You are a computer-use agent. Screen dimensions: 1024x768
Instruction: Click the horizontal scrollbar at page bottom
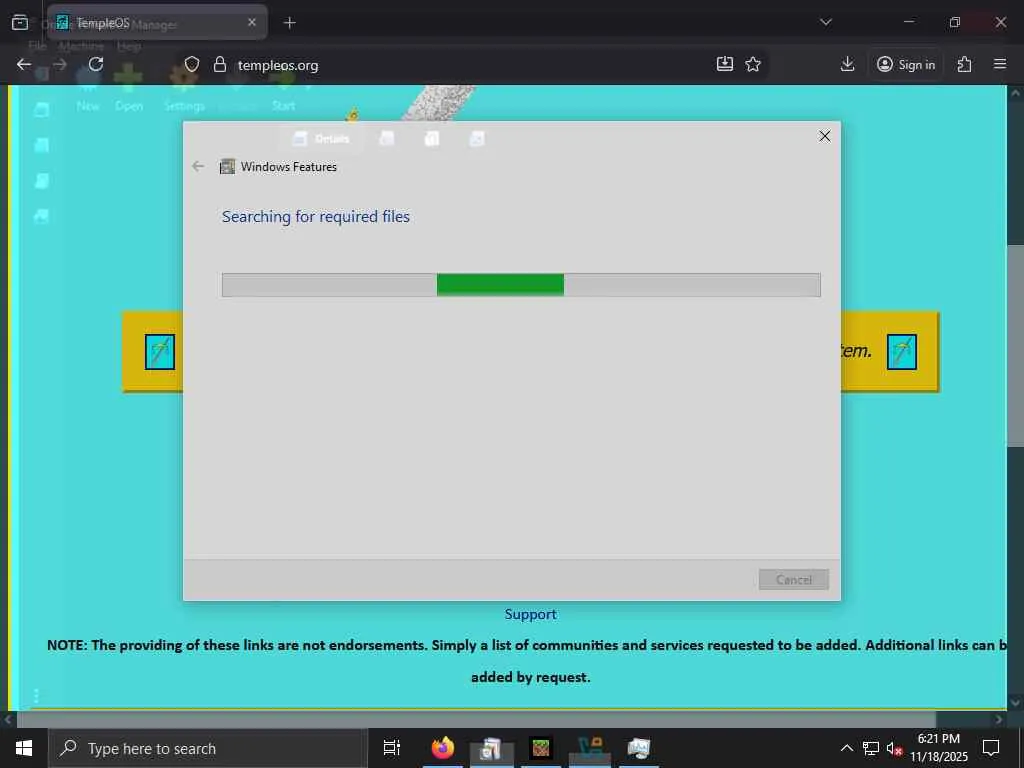tap(476, 720)
